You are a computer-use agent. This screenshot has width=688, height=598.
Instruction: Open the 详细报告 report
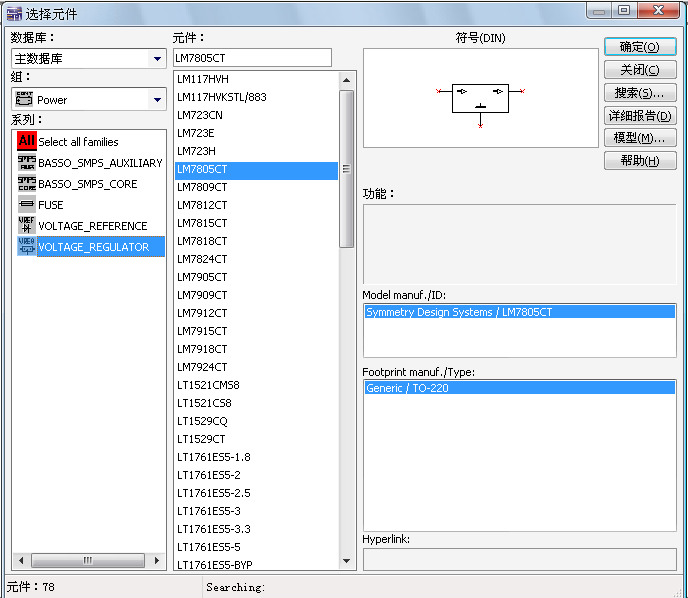(x=640, y=116)
